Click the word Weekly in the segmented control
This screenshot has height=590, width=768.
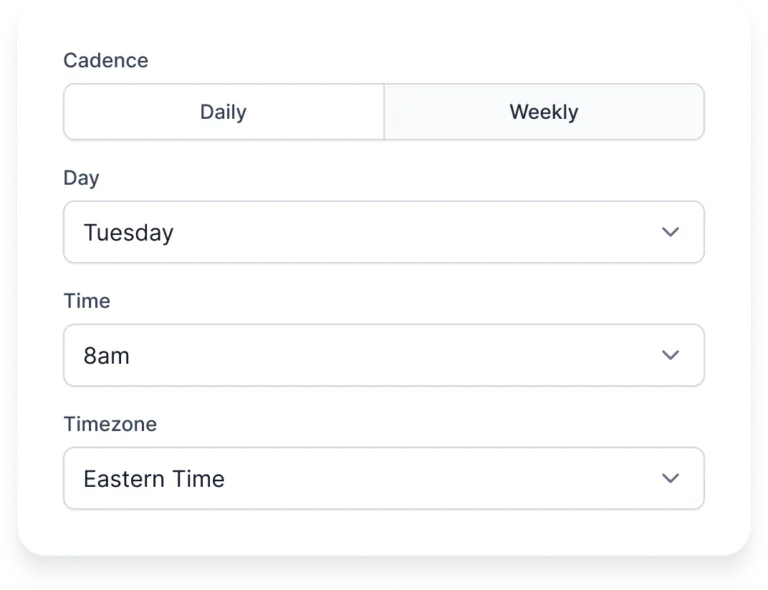coord(544,112)
